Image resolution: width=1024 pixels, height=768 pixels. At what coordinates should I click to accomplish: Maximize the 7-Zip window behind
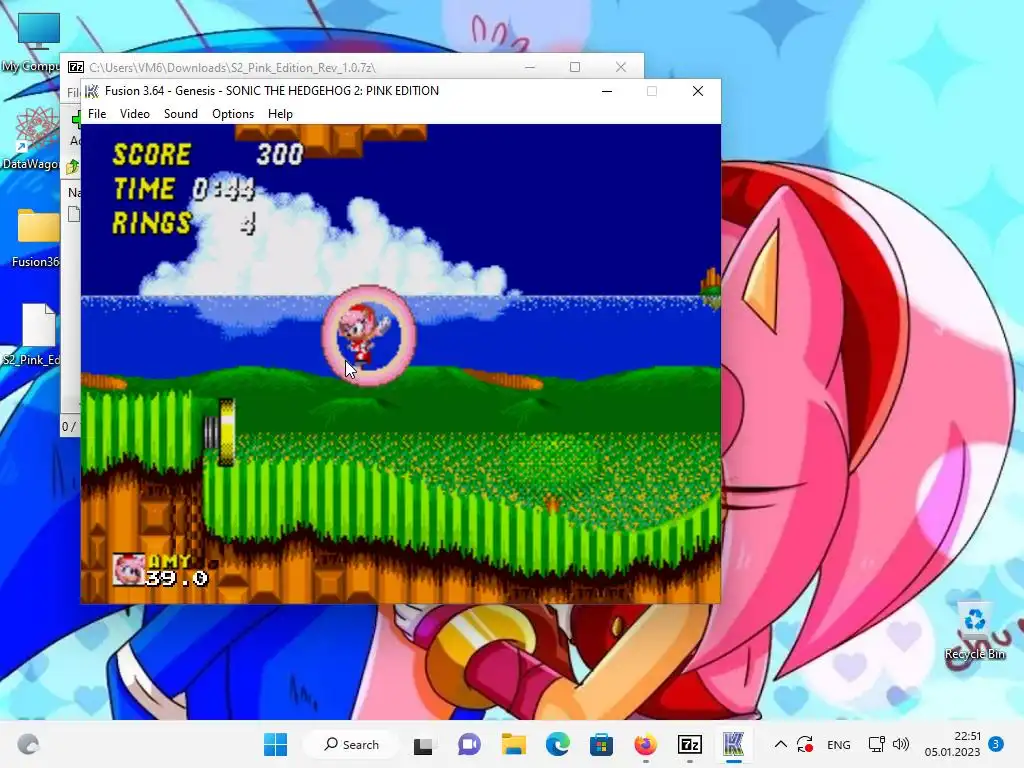[x=575, y=67]
